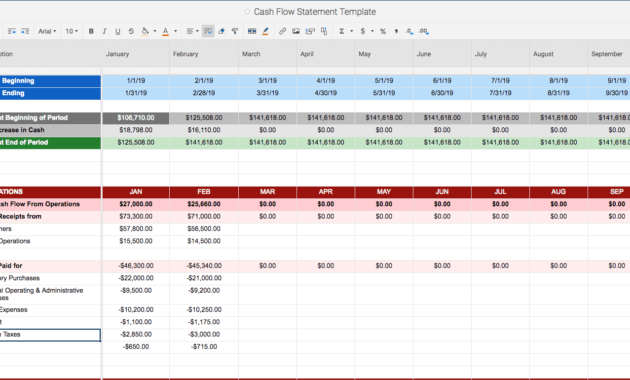
Task: Click the indent icon in toolbar
Action: [x=25, y=31]
